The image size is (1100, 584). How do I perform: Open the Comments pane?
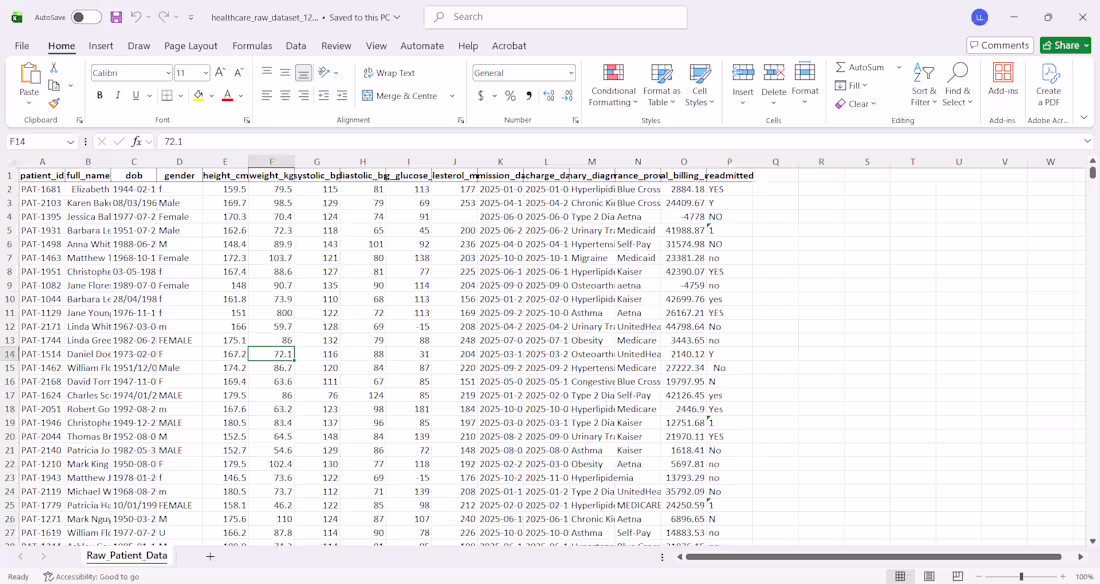[1000, 45]
